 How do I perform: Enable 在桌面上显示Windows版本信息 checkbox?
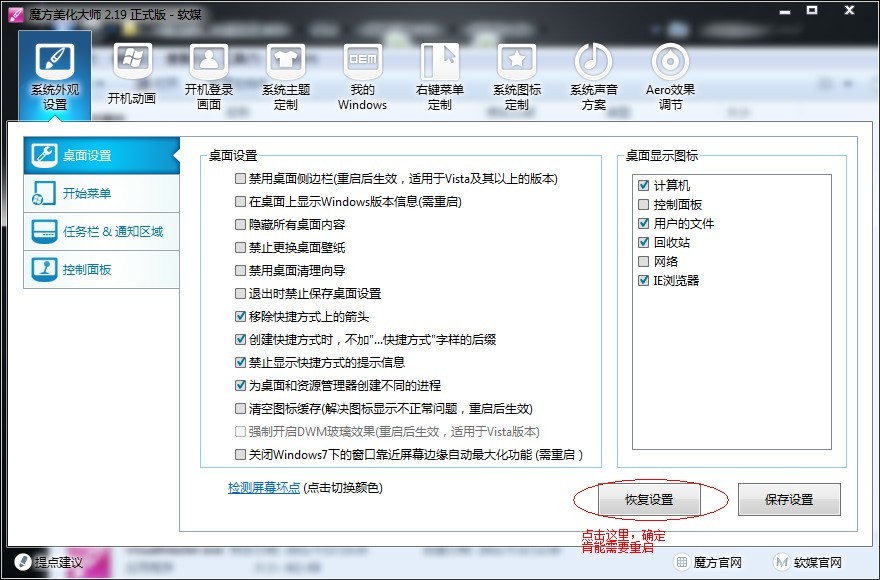240,202
